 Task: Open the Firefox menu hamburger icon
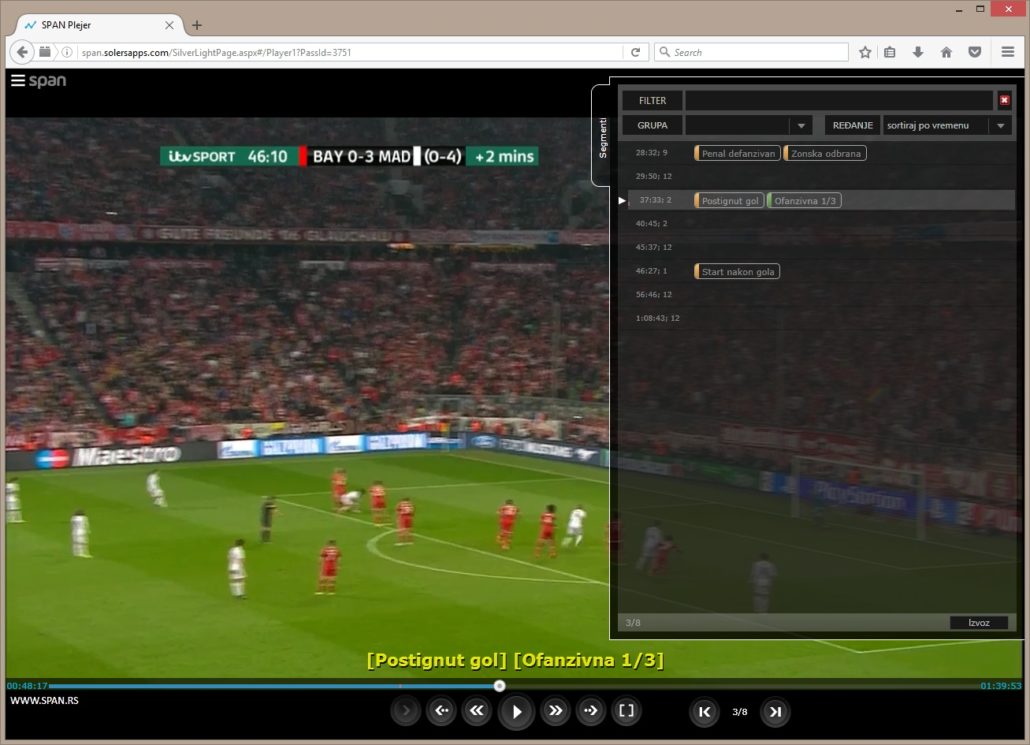(x=1008, y=51)
